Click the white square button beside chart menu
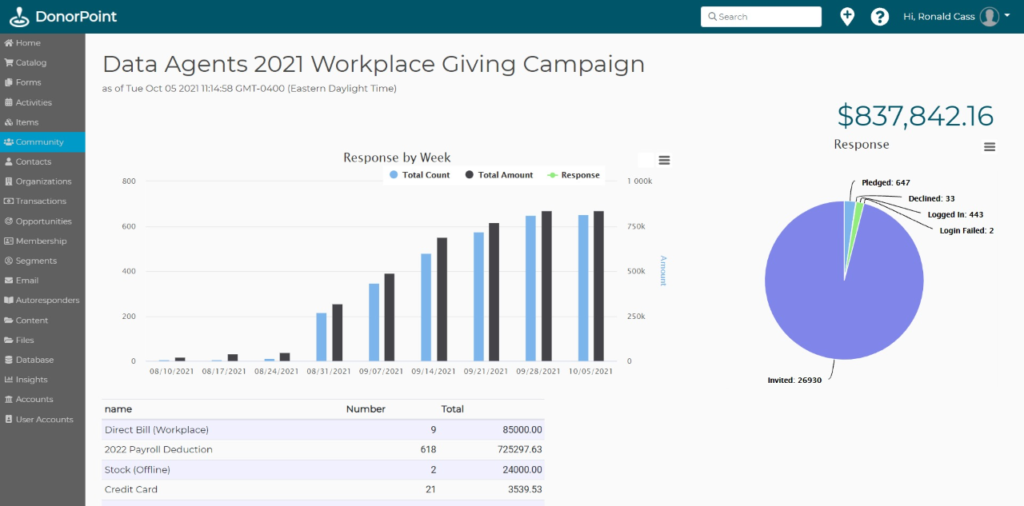The image size is (1024, 506). pos(645,160)
